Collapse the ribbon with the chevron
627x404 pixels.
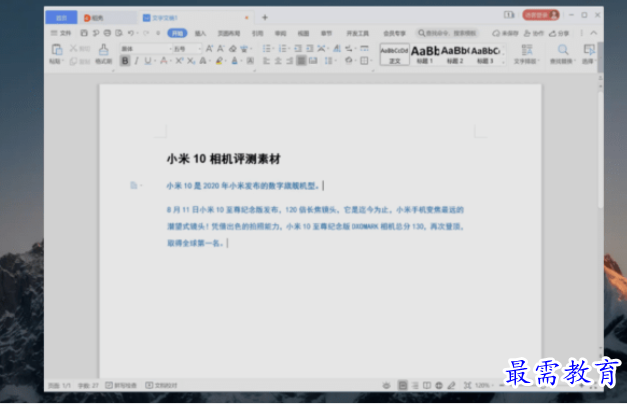click(x=594, y=33)
